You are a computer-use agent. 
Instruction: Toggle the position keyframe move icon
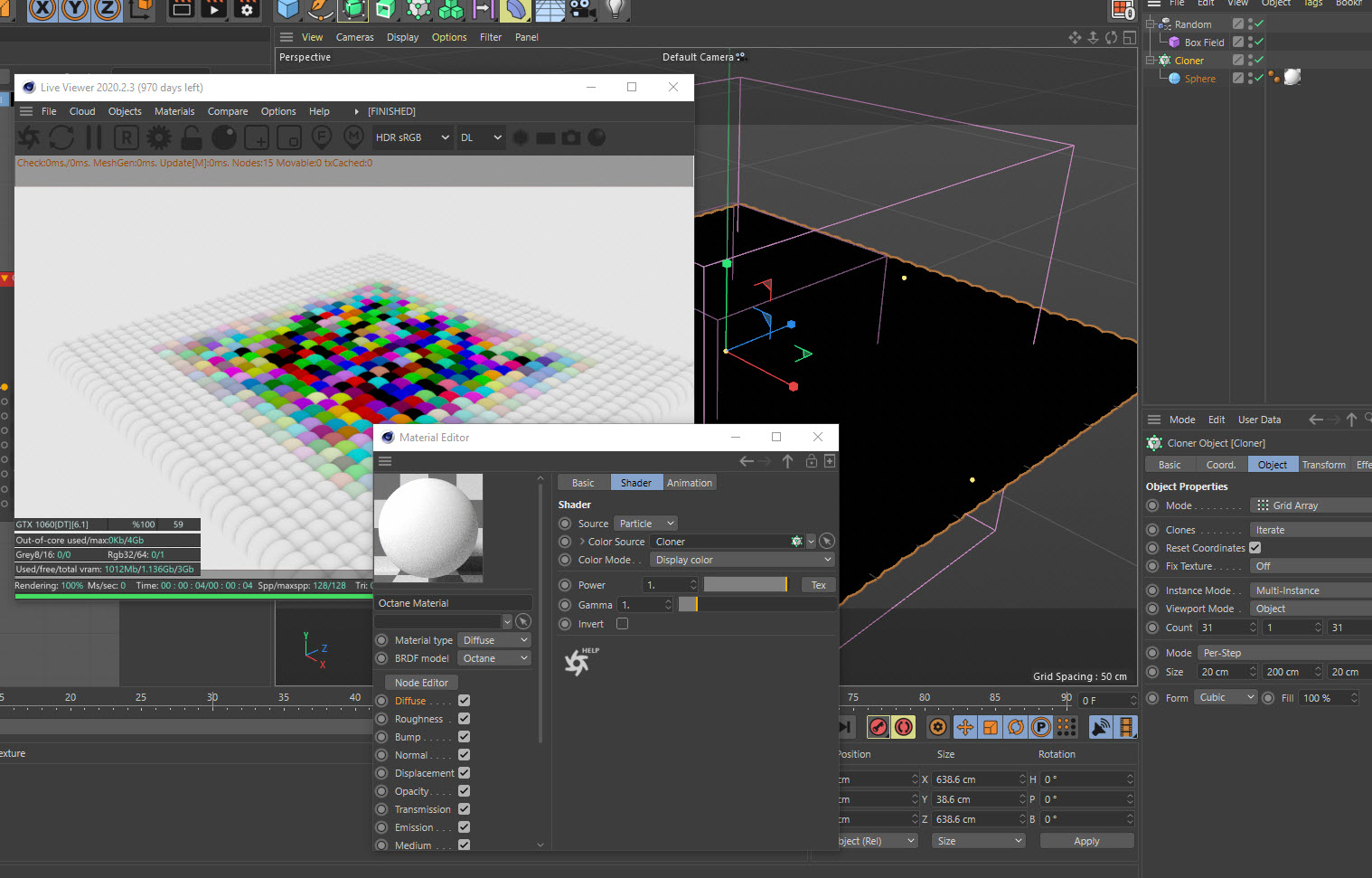[965, 727]
